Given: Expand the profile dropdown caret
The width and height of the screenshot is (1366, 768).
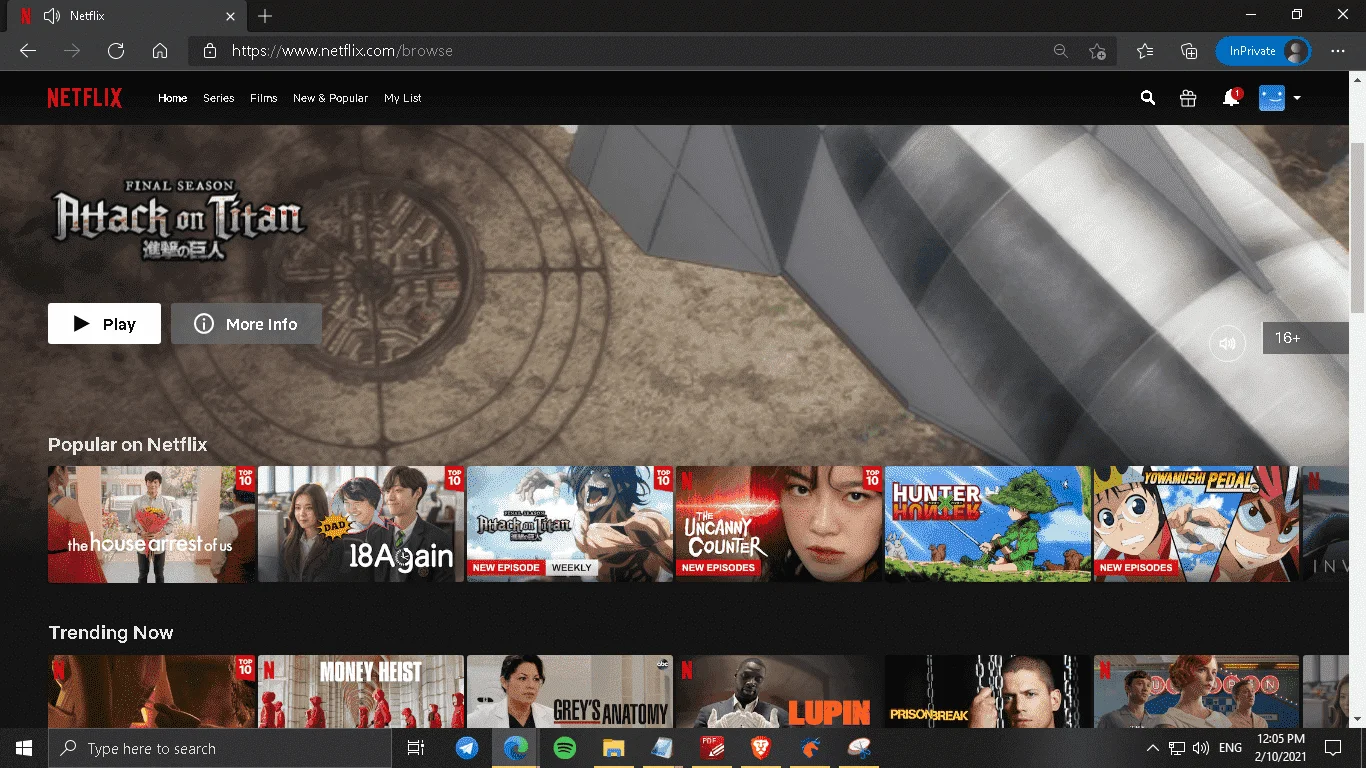Looking at the screenshot, I should coord(1297,98).
